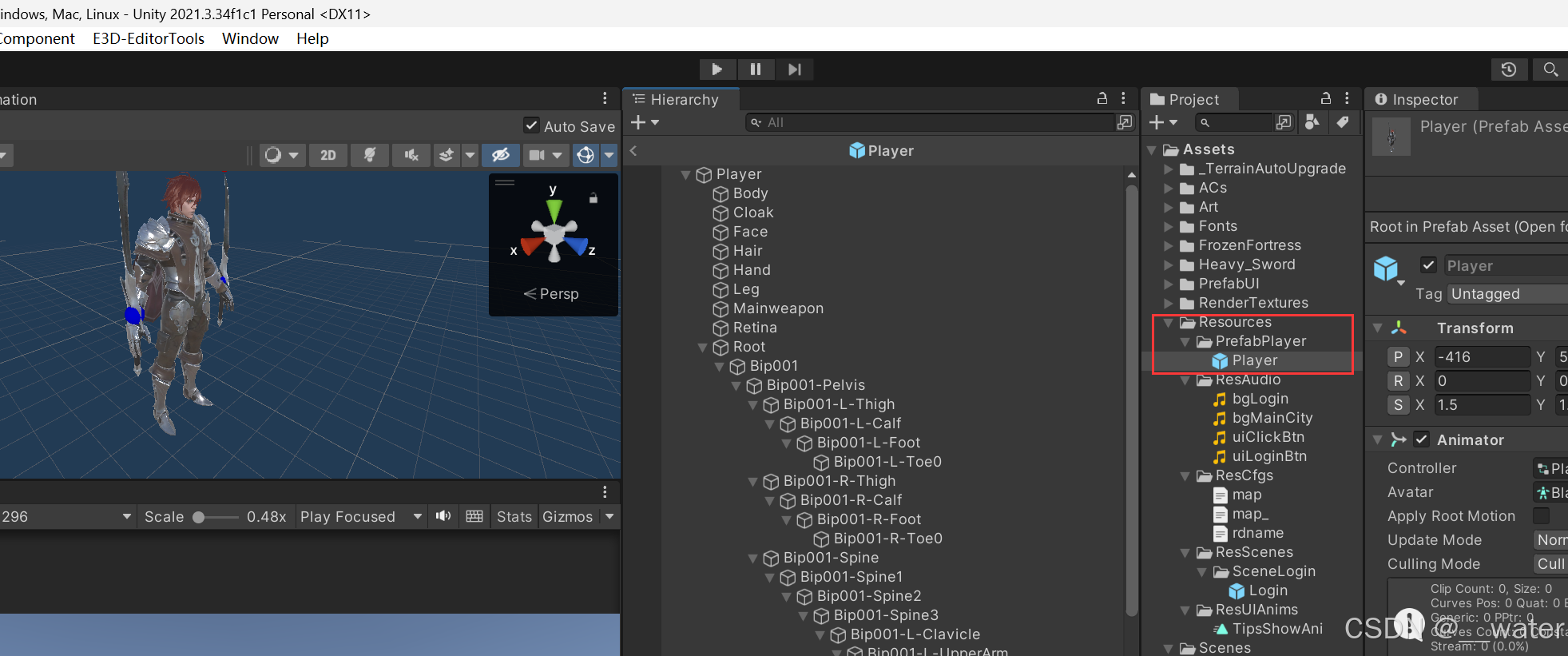Start Play mode with the Play button

tap(717, 70)
